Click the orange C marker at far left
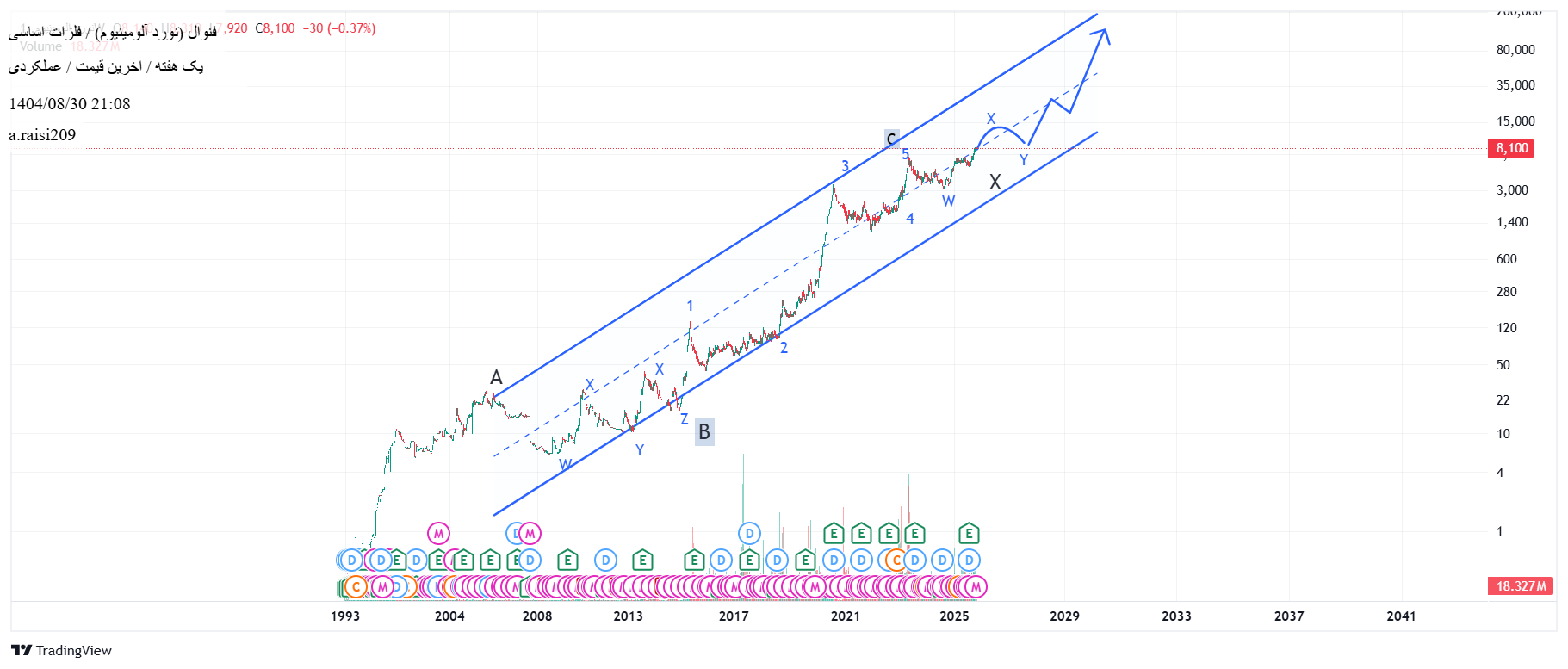 pos(355,587)
